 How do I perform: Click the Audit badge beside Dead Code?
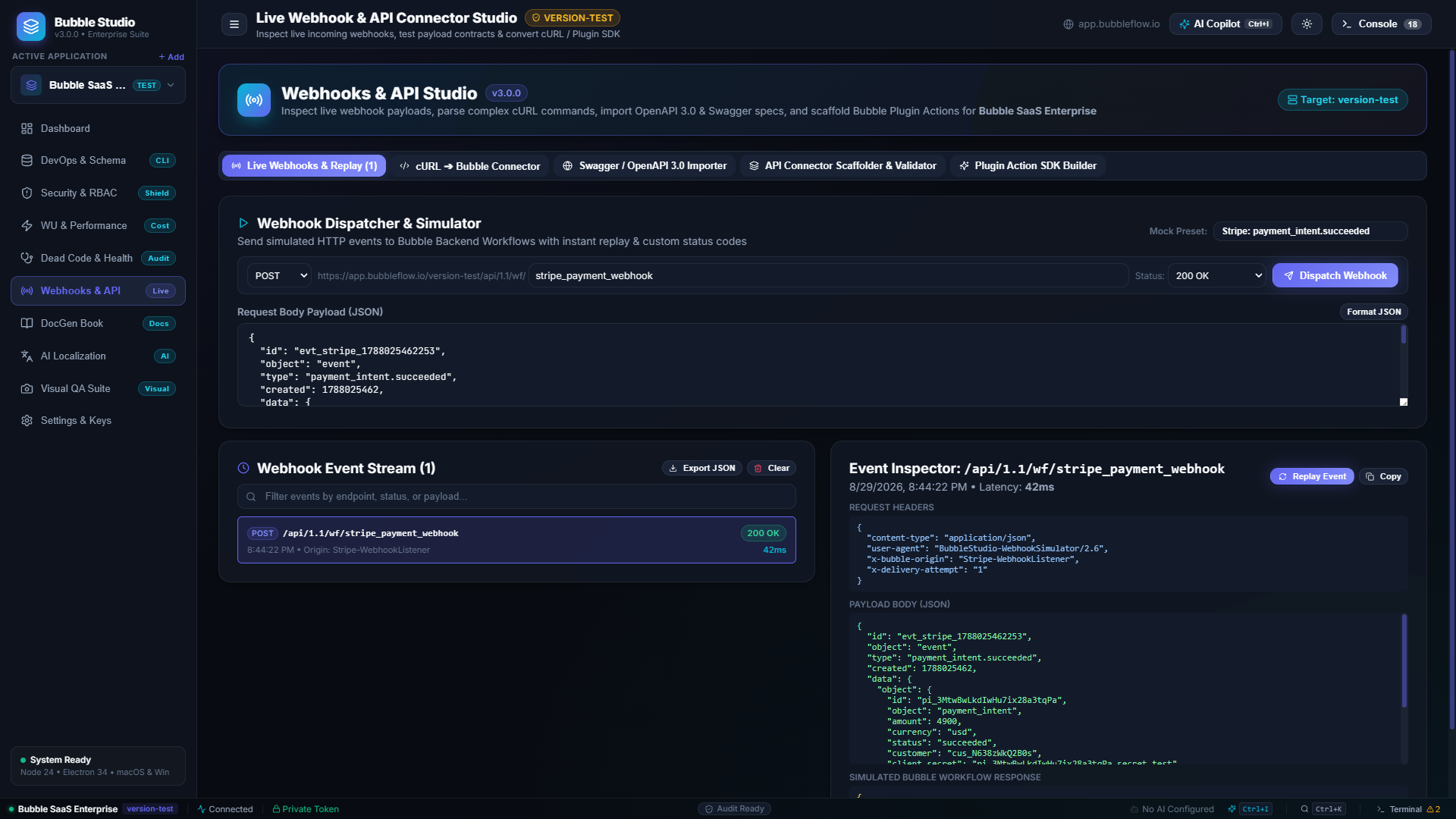(158, 259)
